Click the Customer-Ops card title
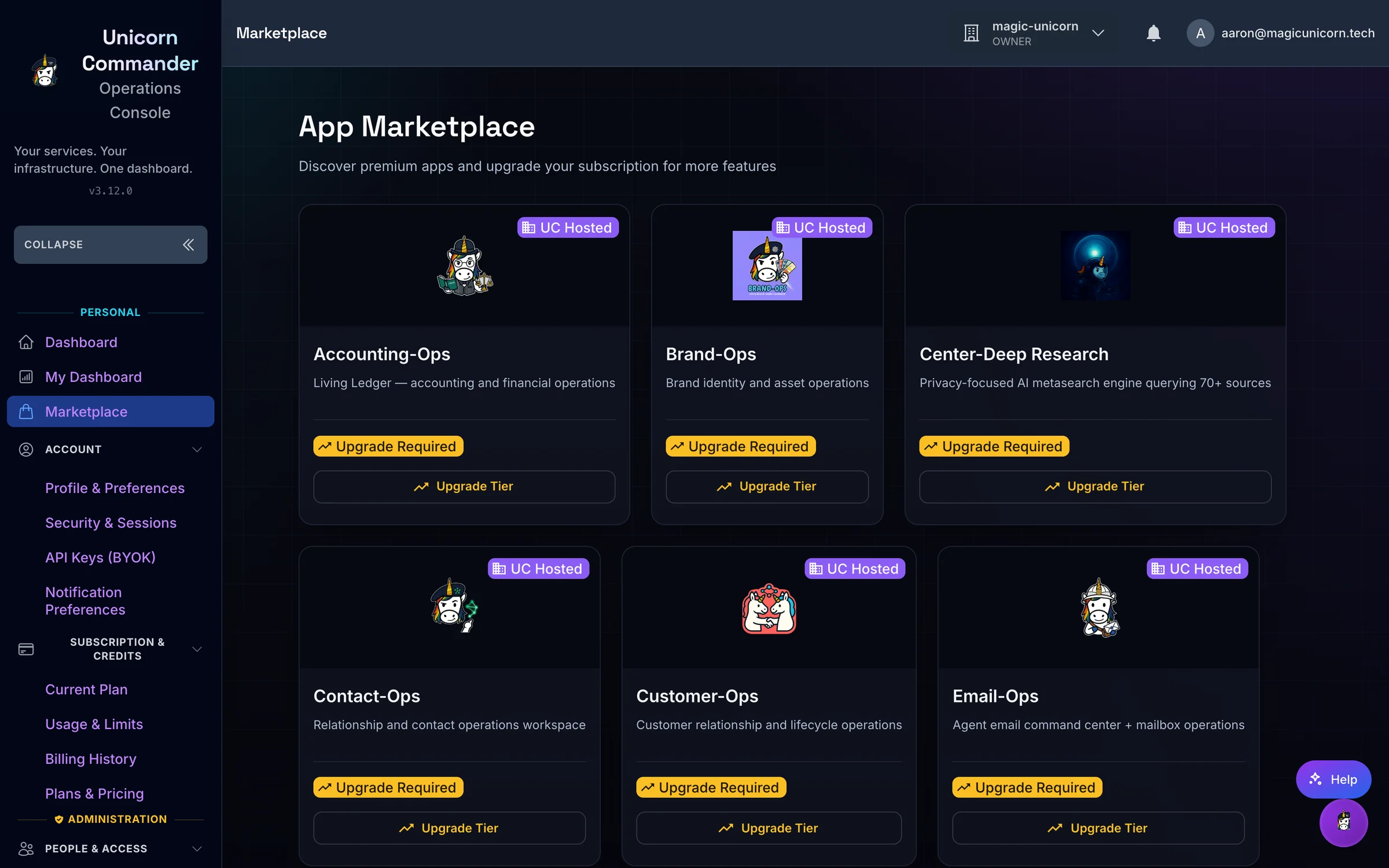 pos(697,696)
